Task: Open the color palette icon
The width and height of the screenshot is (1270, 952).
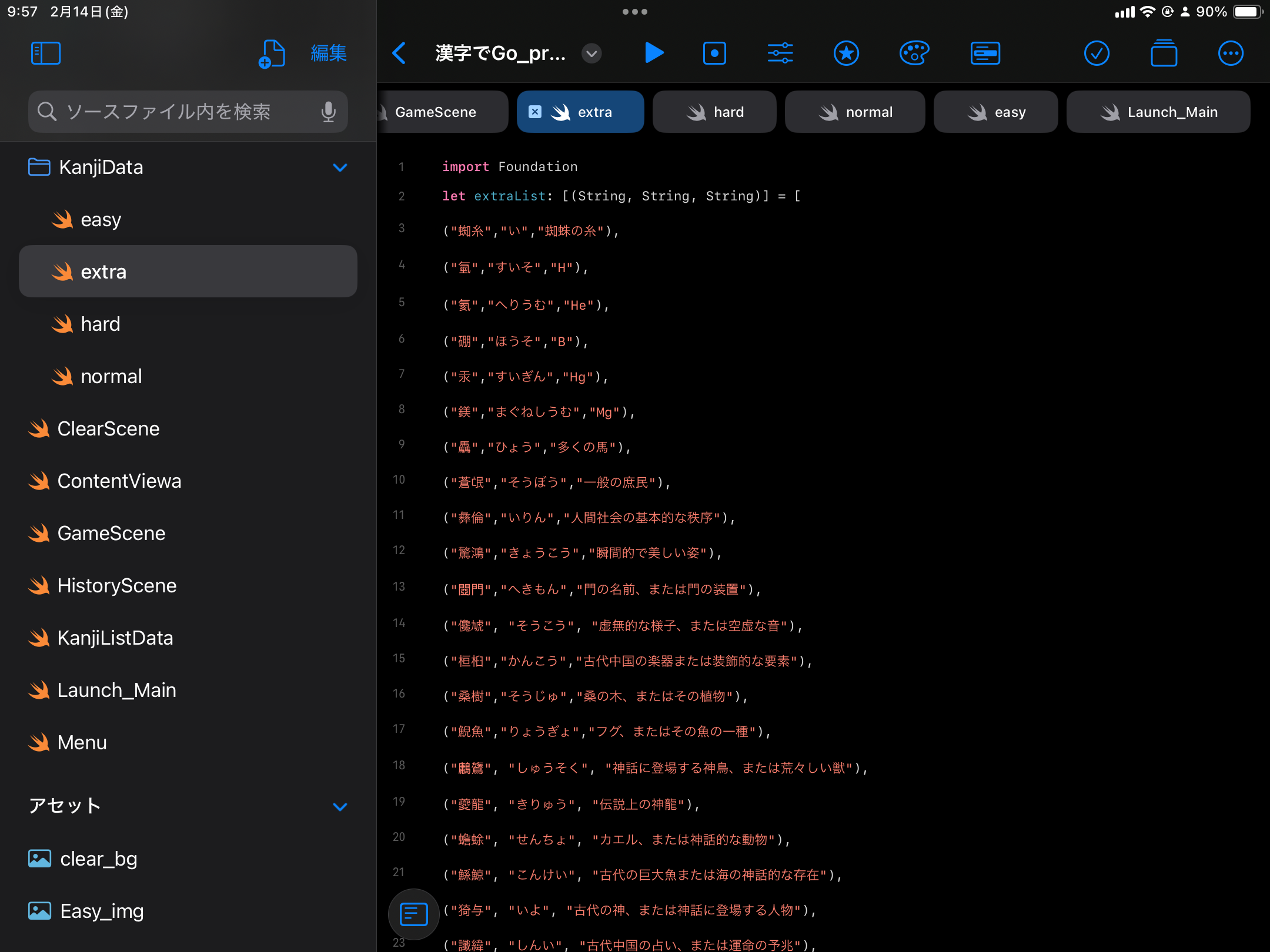Action: click(x=914, y=53)
